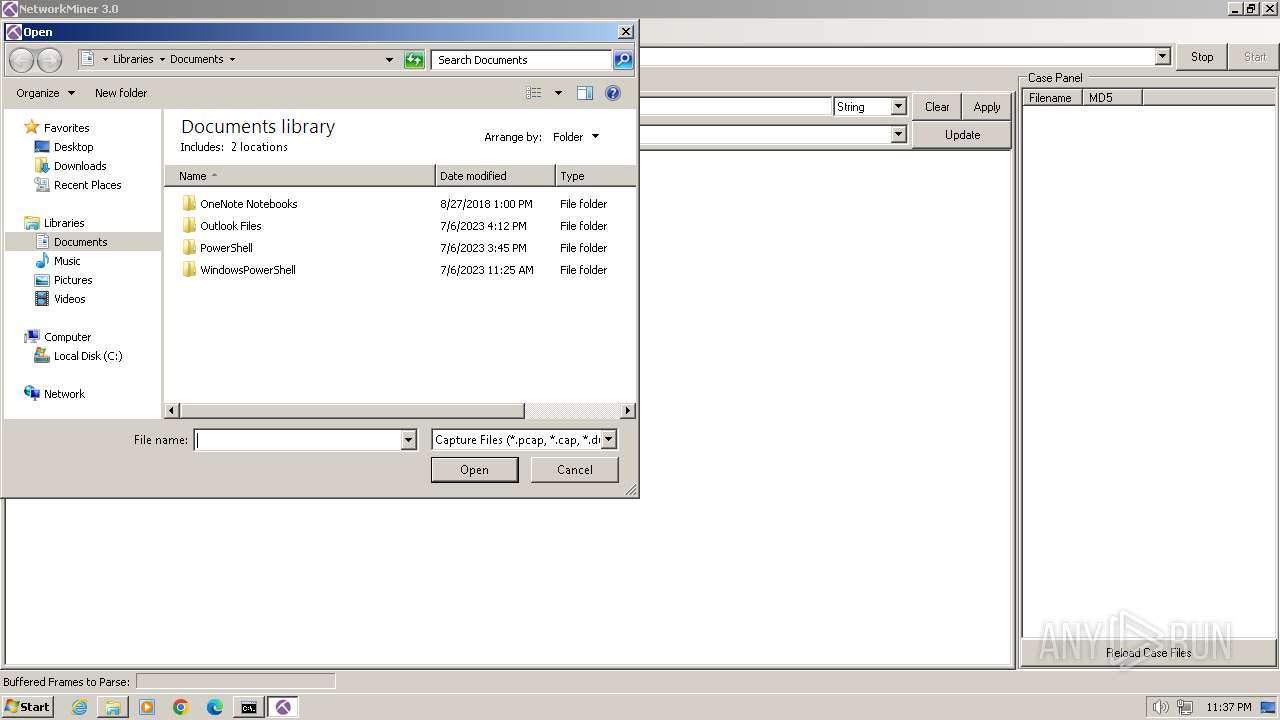The image size is (1280, 720).
Task: Click the Search Documents field
Action: (522, 60)
